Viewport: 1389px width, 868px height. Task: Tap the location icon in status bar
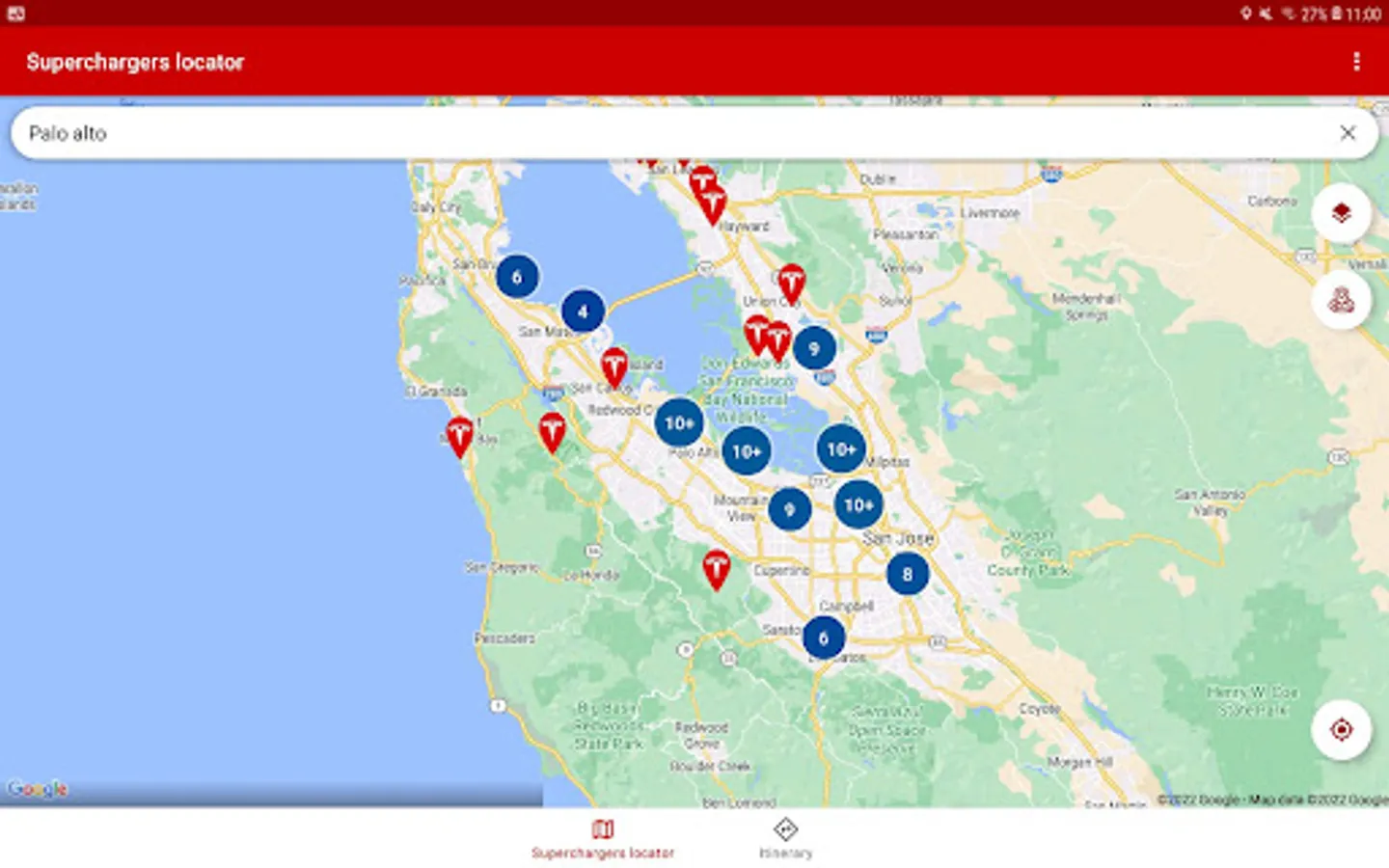tap(1246, 14)
